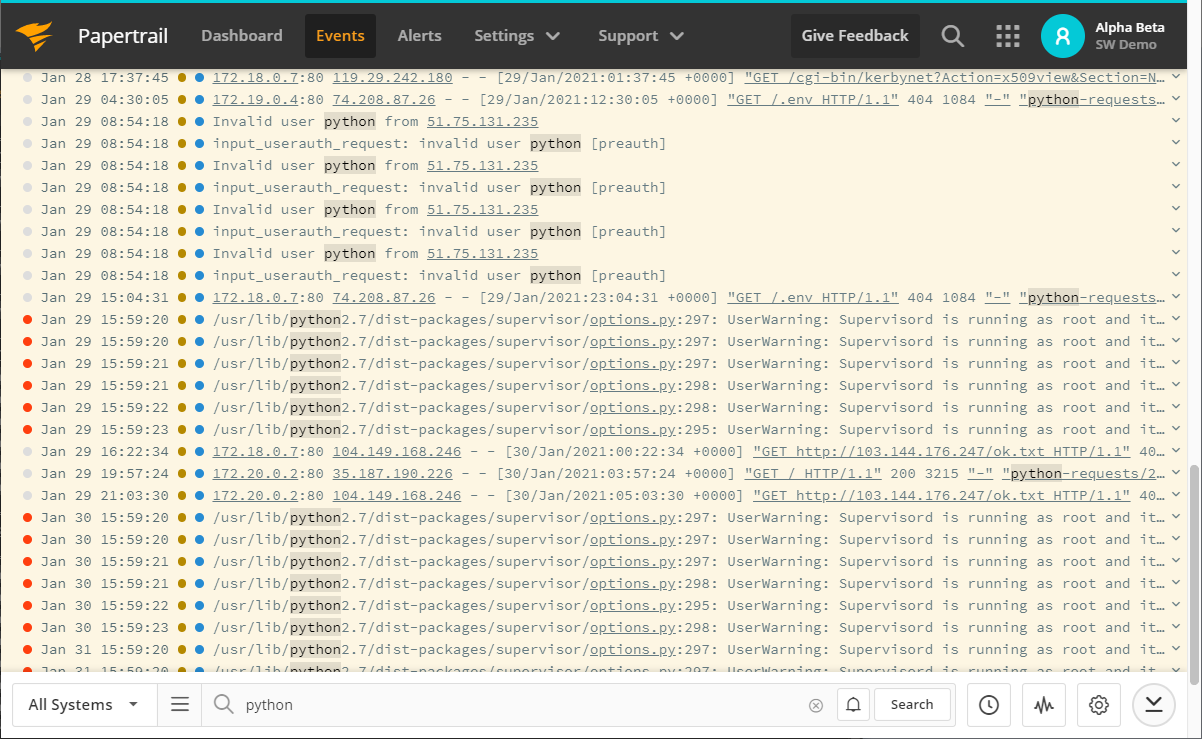Viewport: 1202px width, 740px height.
Task: Switch to the Dashboard tab
Action: click(x=241, y=36)
